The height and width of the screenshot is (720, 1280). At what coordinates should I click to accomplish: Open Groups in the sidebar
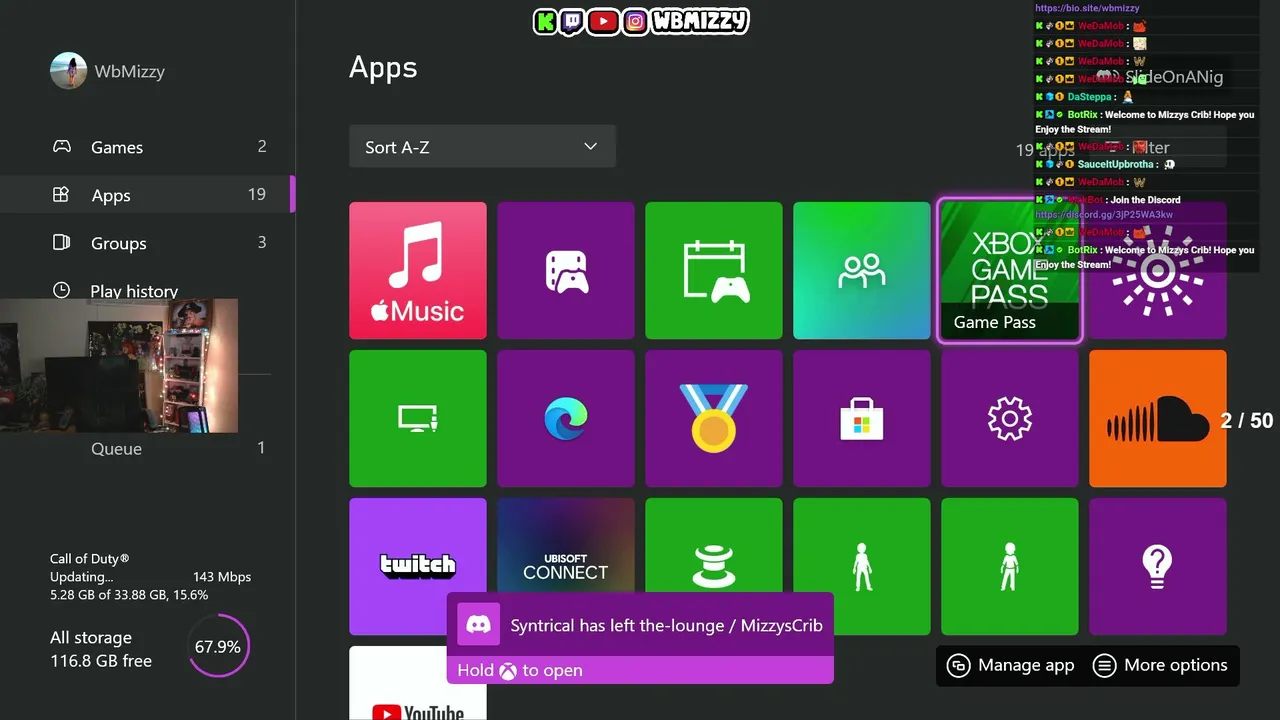(148, 243)
